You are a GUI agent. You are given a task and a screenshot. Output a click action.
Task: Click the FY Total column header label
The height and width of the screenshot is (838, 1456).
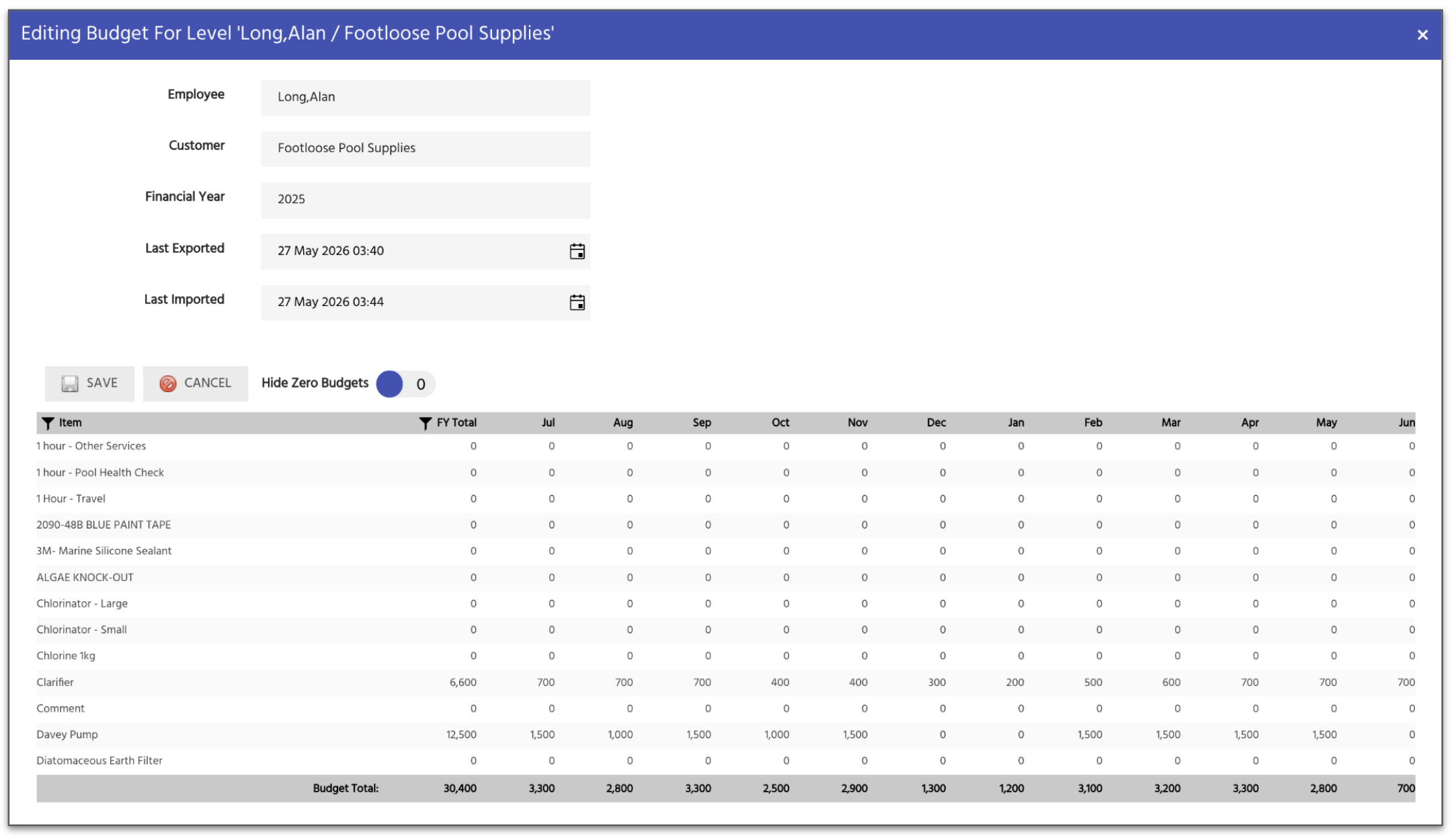(456, 423)
